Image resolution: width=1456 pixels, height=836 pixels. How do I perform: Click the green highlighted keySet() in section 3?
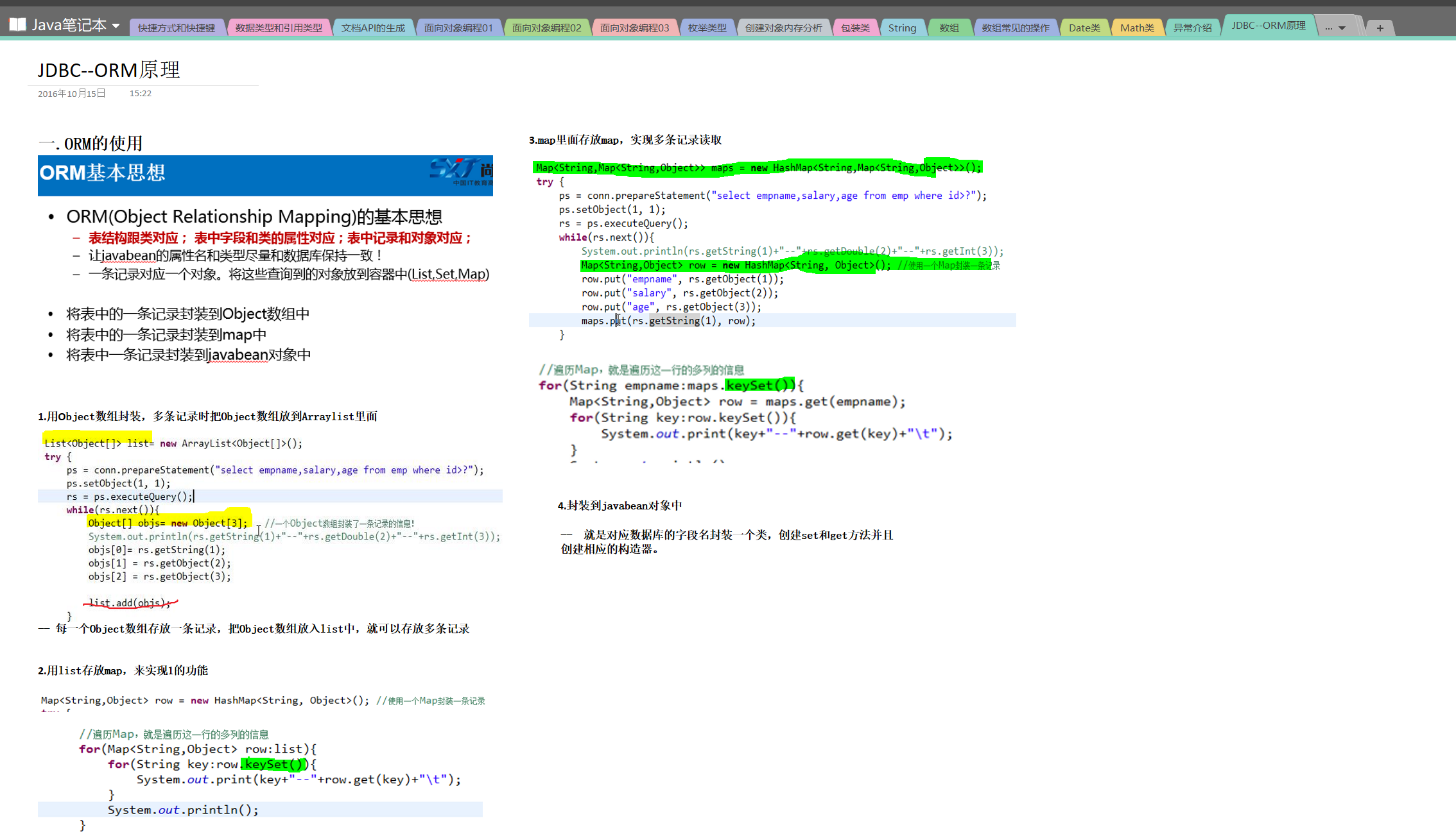759,385
